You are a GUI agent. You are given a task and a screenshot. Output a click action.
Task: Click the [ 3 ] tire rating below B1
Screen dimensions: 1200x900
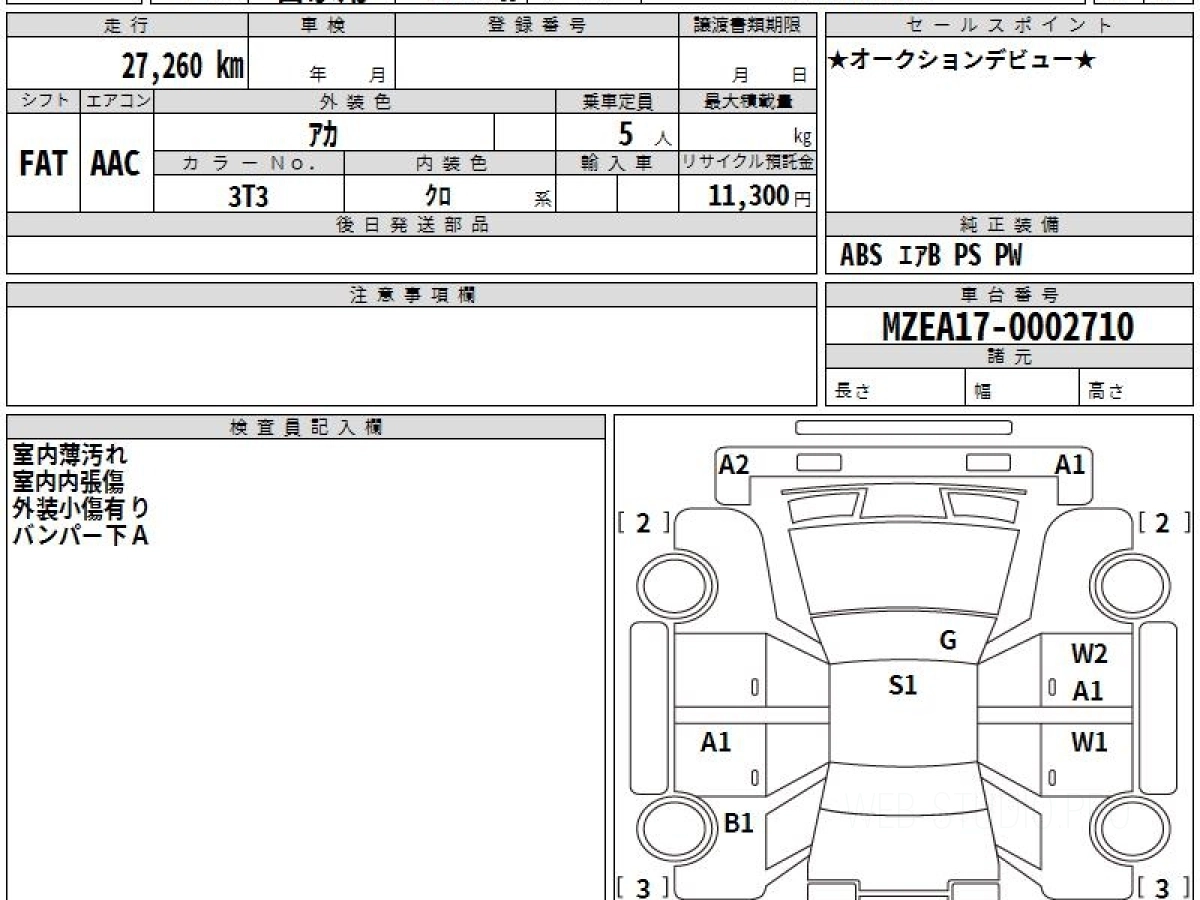tap(644, 887)
